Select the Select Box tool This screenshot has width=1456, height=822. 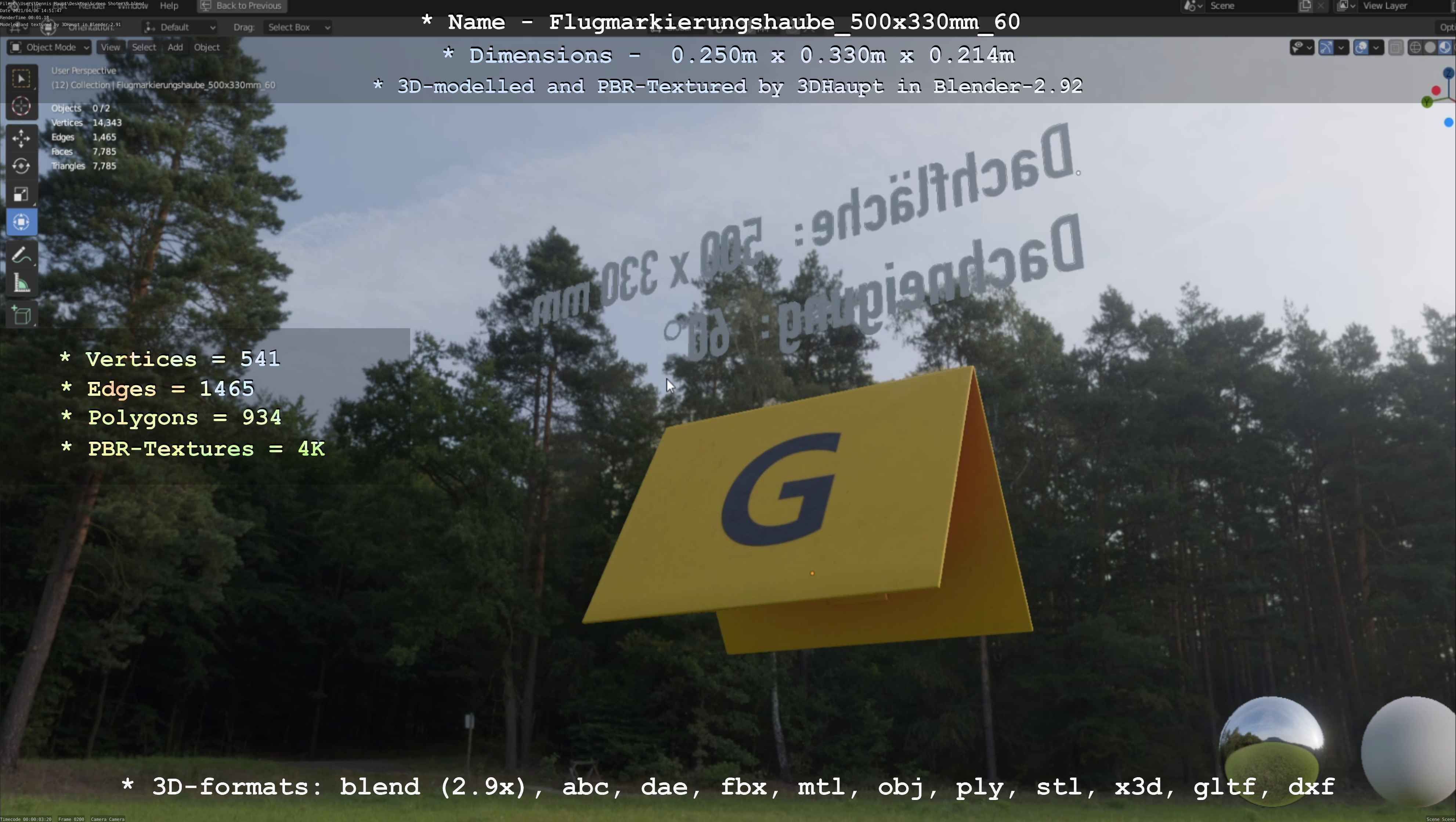tap(21, 79)
